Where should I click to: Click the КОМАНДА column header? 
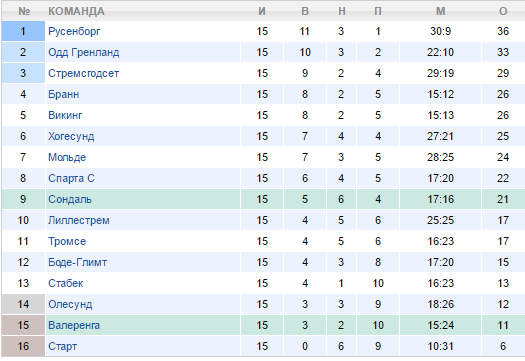(x=76, y=11)
